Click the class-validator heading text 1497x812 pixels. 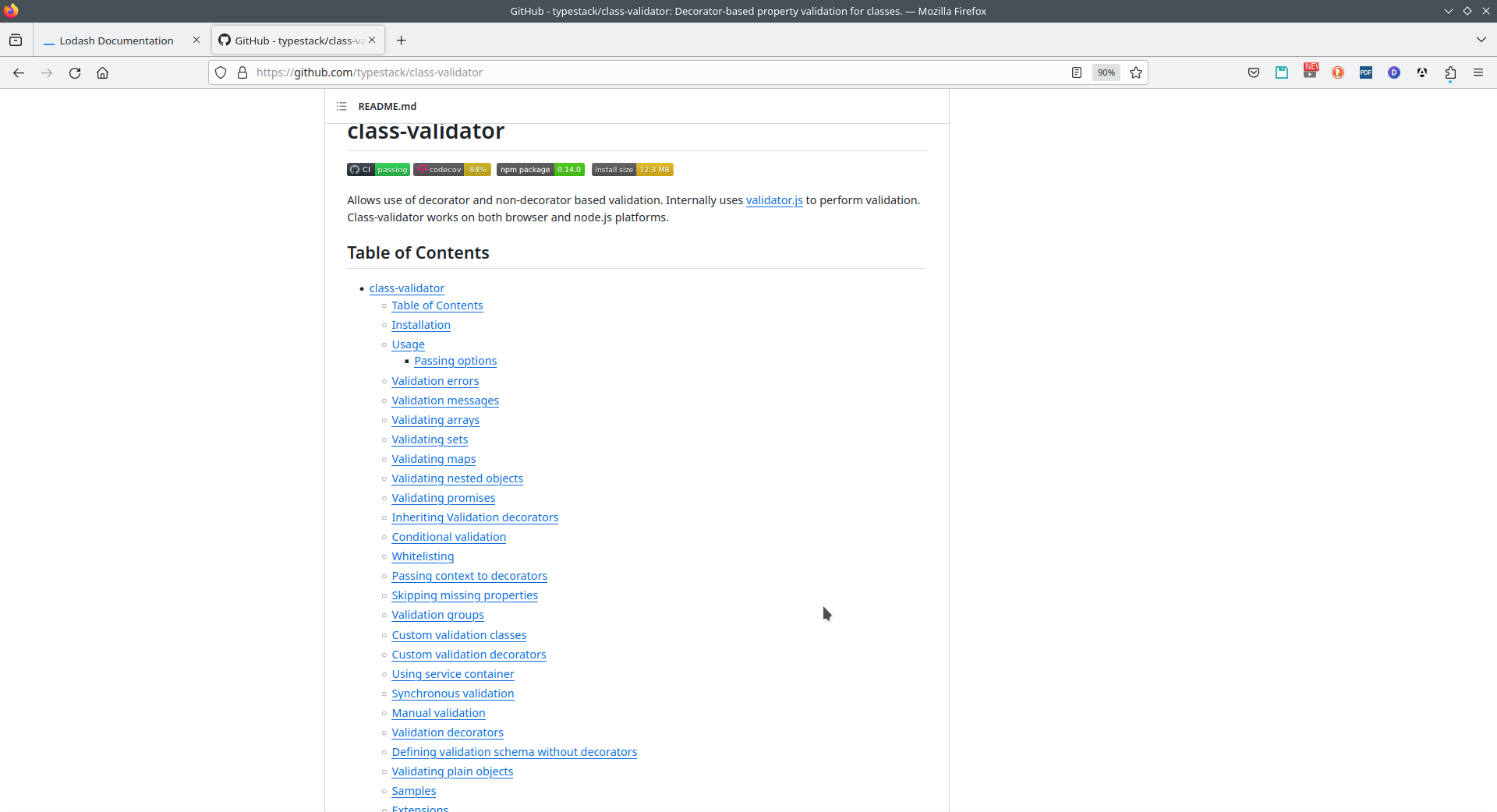(426, 131)
